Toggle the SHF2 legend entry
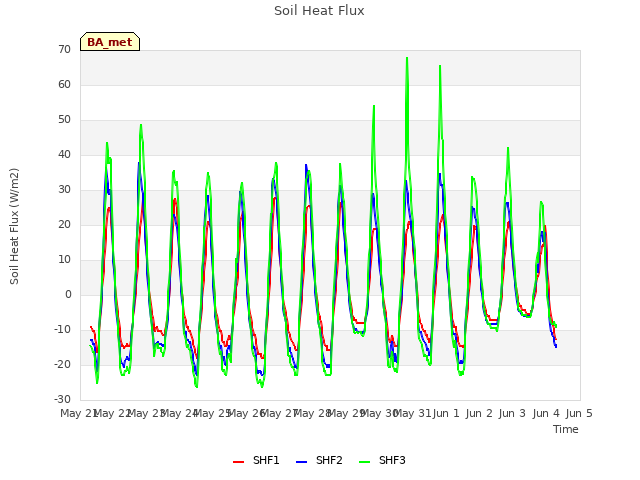The width and height of the screenshot is (640, 480). [319, 460]
